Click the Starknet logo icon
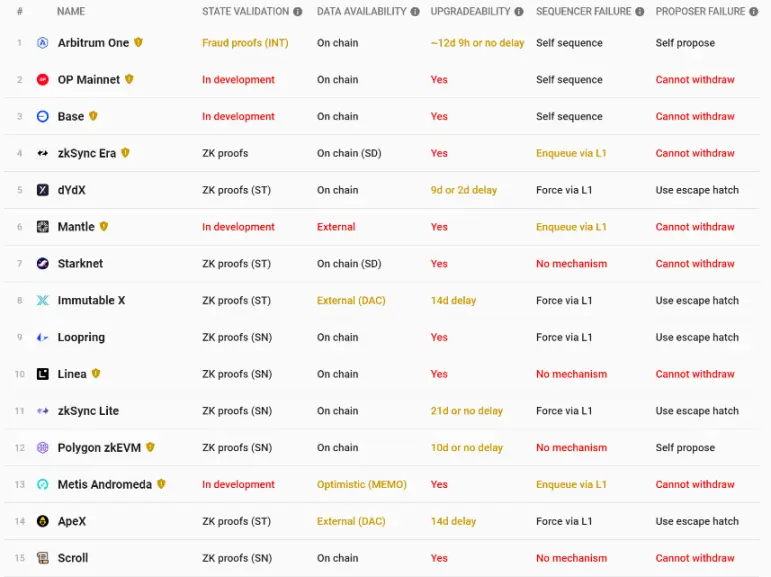The height and width of the screenshot is (577, 771). coord(43,263)
